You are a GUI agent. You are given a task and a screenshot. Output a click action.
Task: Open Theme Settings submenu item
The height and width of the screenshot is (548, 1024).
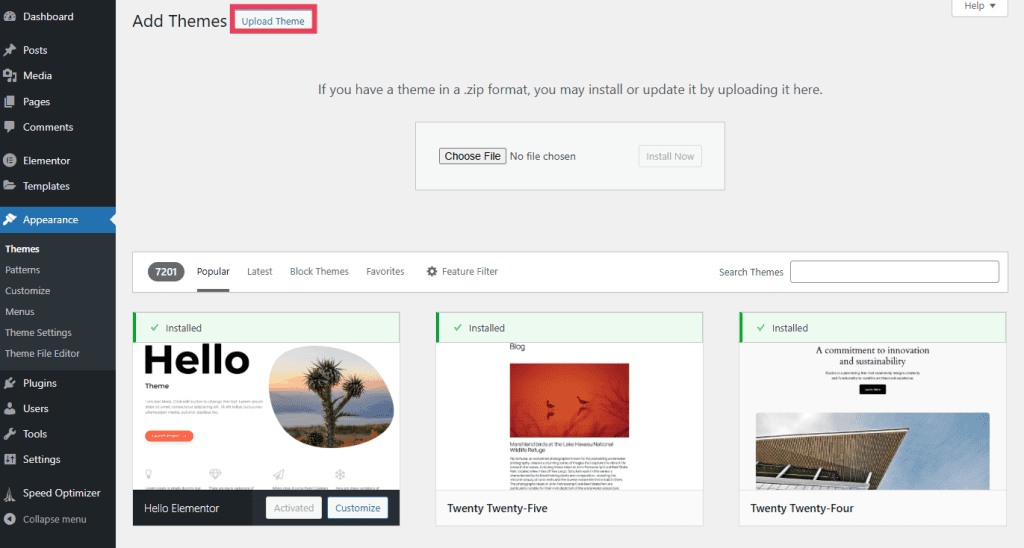[39, 332]
